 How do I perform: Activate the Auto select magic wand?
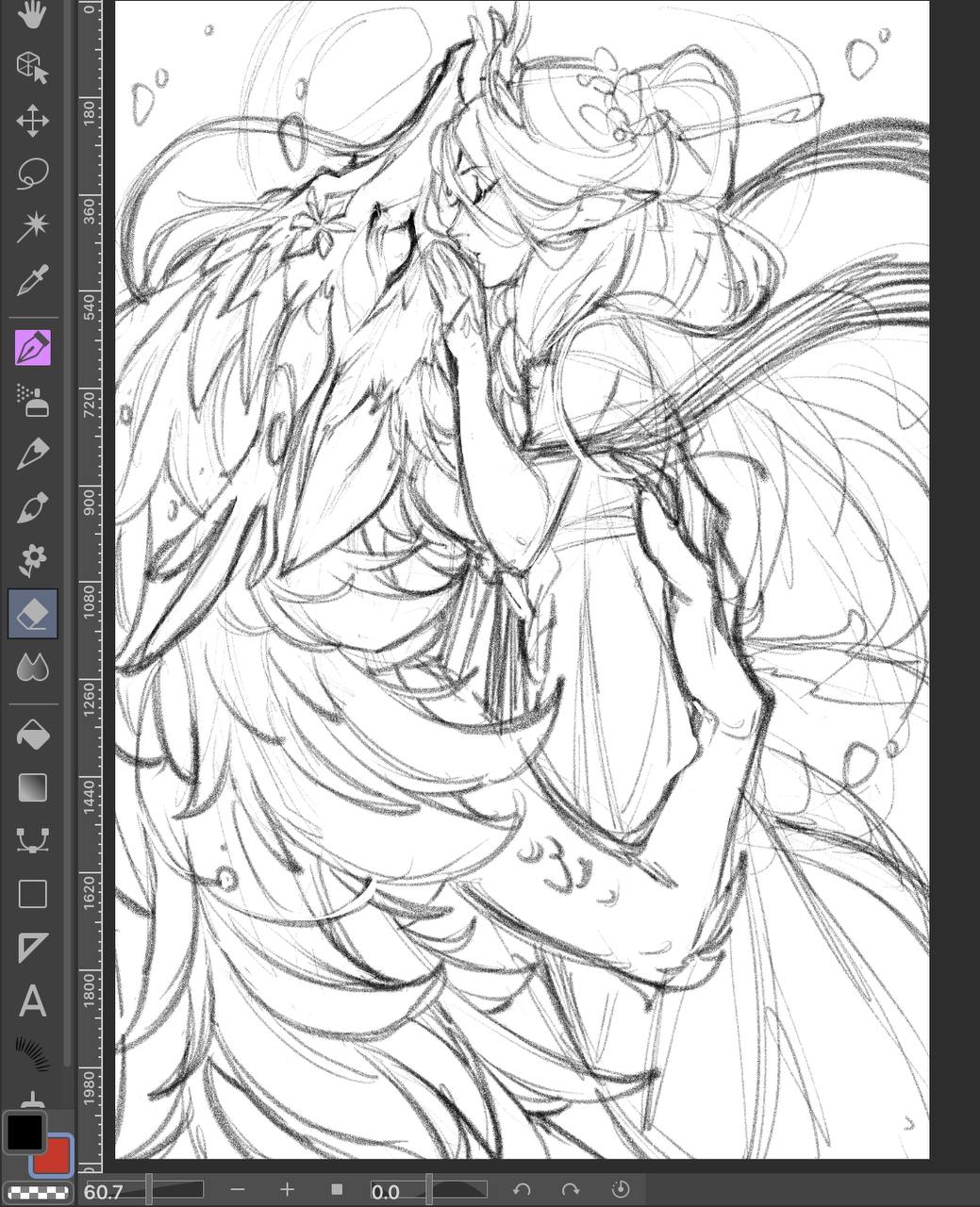(32, 226)
